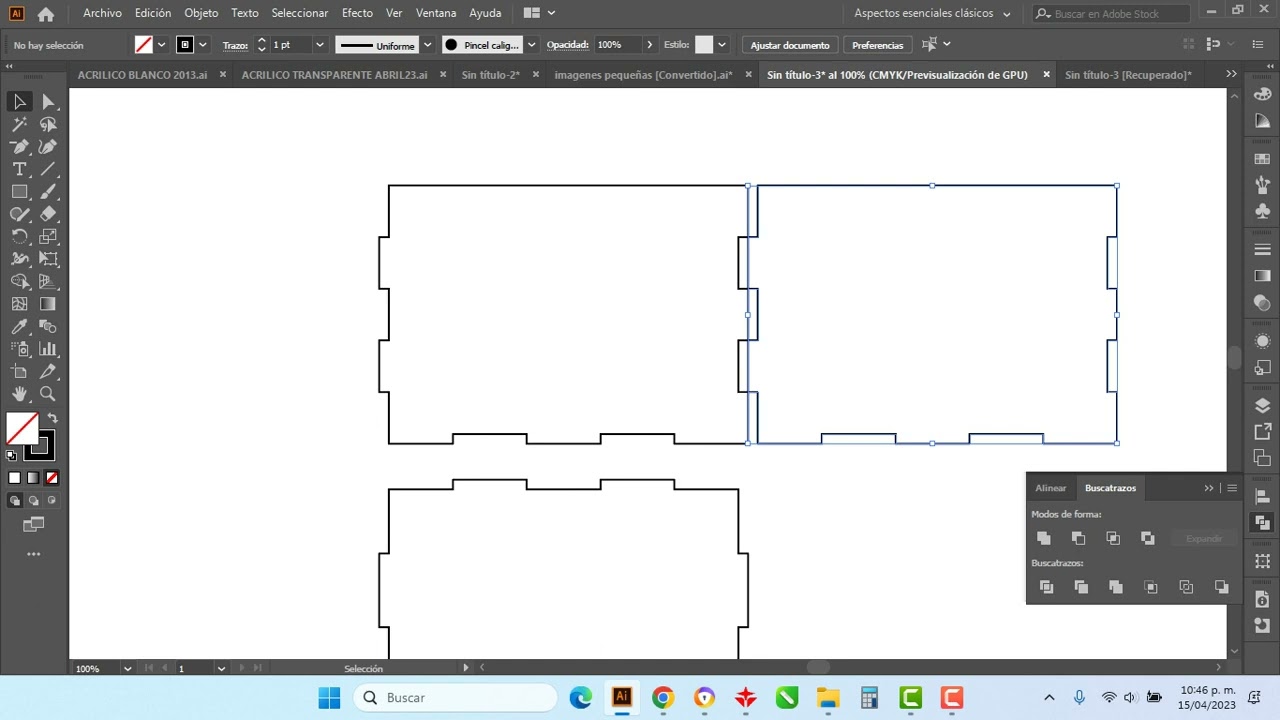1280x720 pixels.
Task: Choose the Magic Wand tool
Action: tap(19, 125)
